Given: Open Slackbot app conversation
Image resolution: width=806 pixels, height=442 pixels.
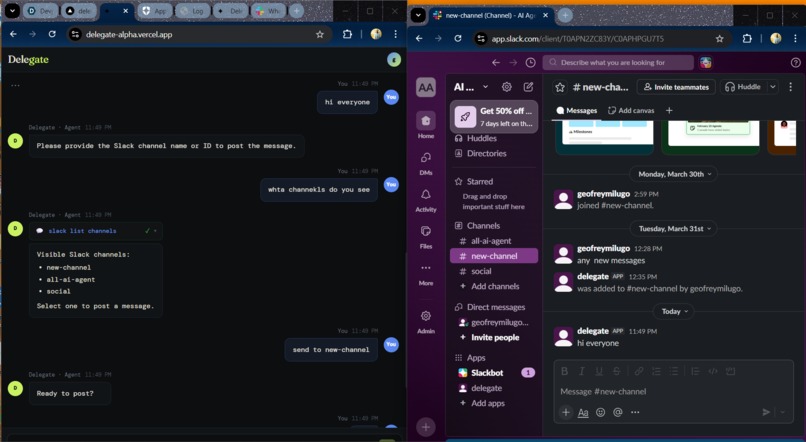Looking at the screenshot, I should (494, 373).
